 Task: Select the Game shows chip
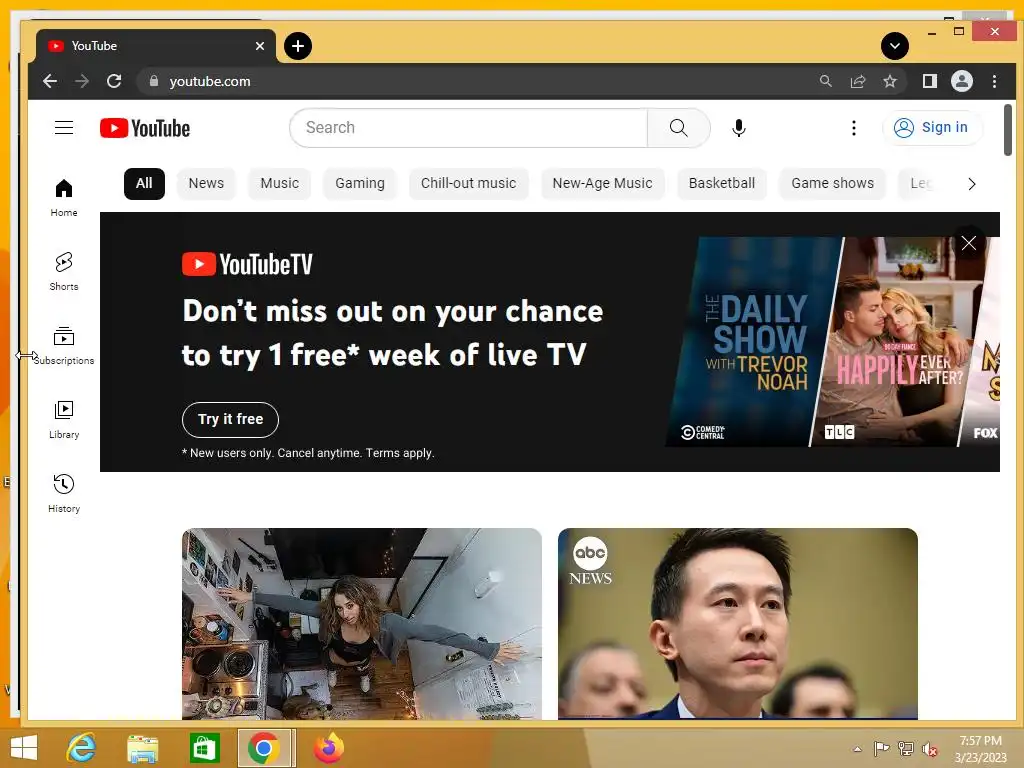point(833,184)
